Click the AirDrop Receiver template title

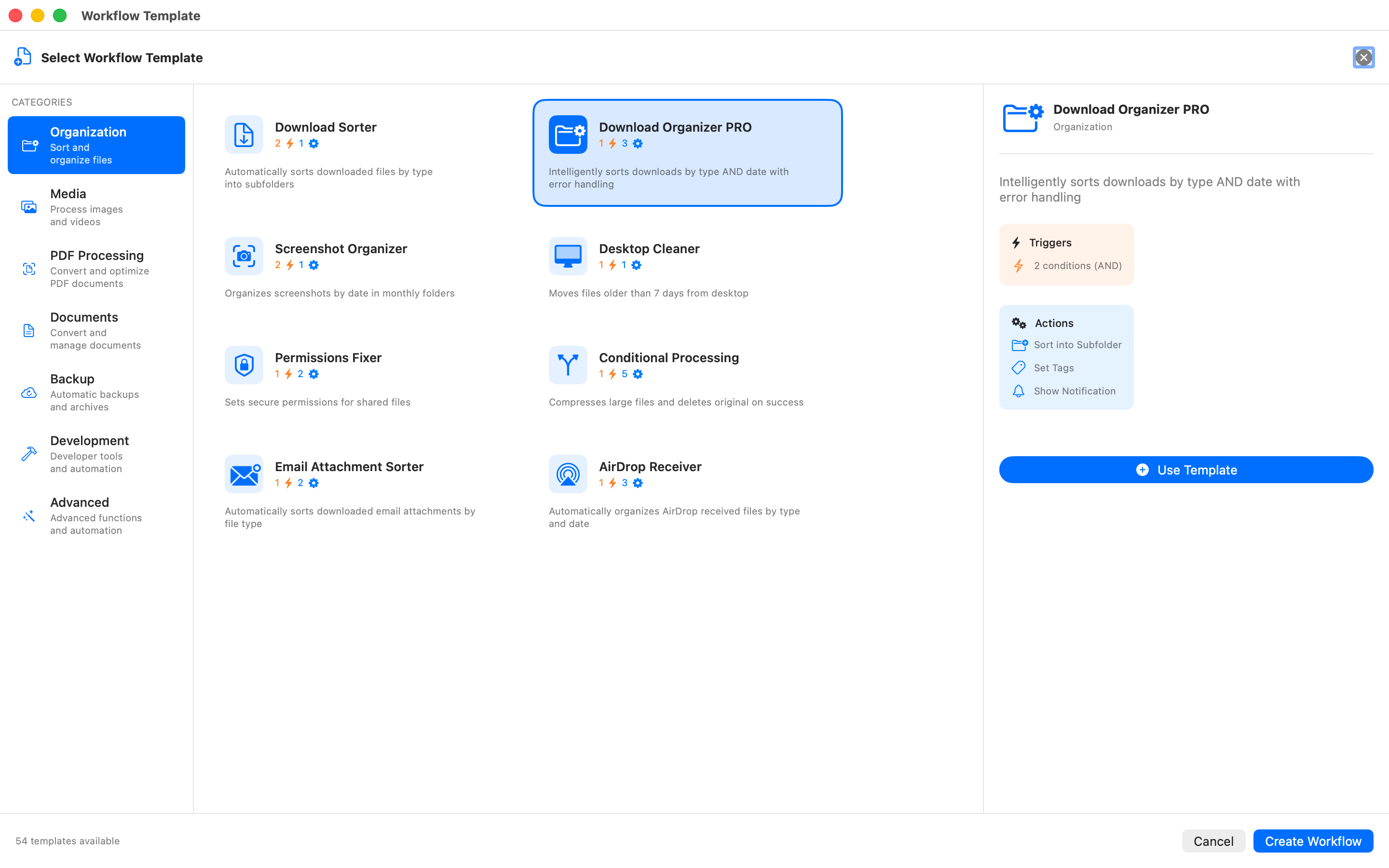pos(650,467)
